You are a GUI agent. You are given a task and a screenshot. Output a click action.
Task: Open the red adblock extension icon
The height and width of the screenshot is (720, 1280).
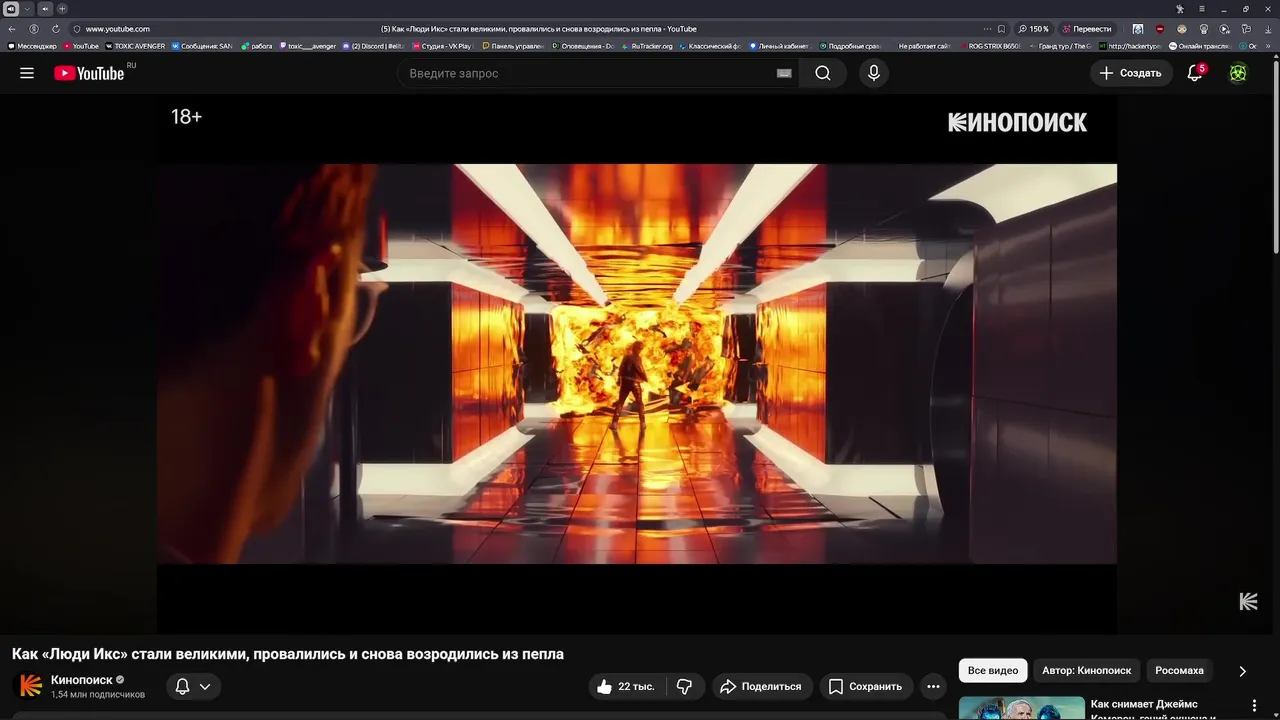pyautogui.click(x=1160, y=29)
